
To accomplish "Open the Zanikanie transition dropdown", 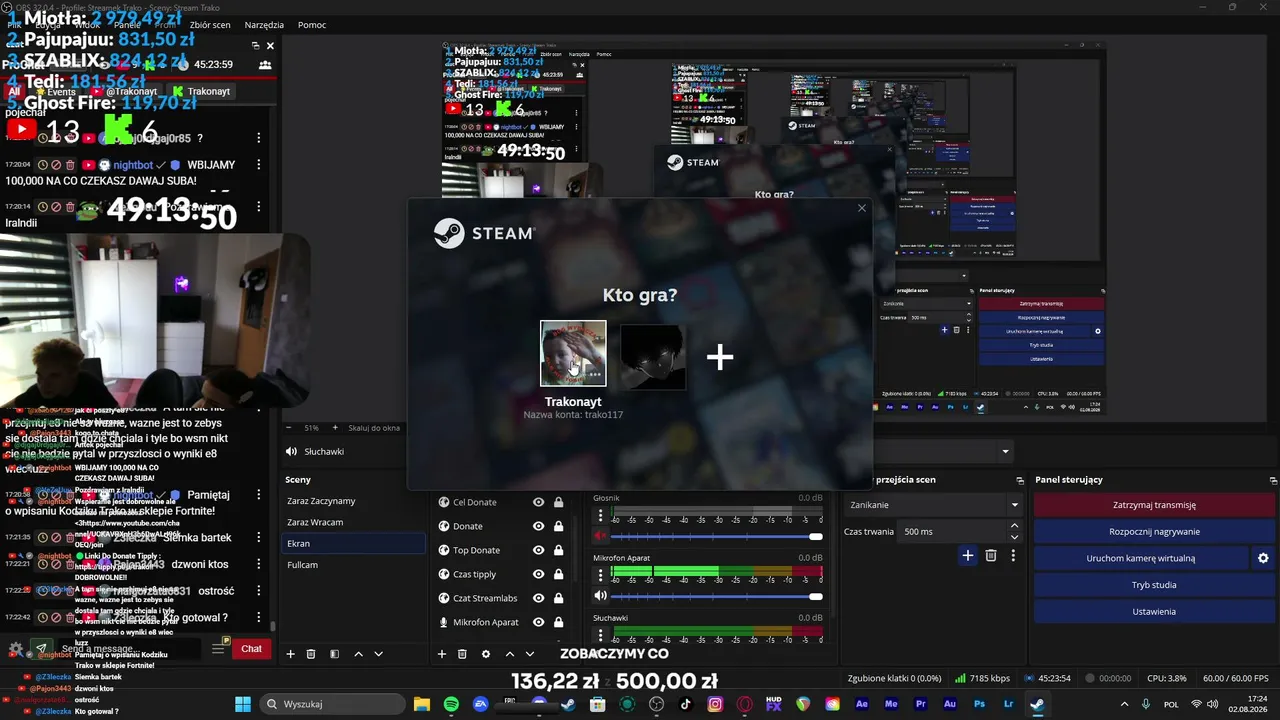I will pyautogui.click(x=933, y=505).
